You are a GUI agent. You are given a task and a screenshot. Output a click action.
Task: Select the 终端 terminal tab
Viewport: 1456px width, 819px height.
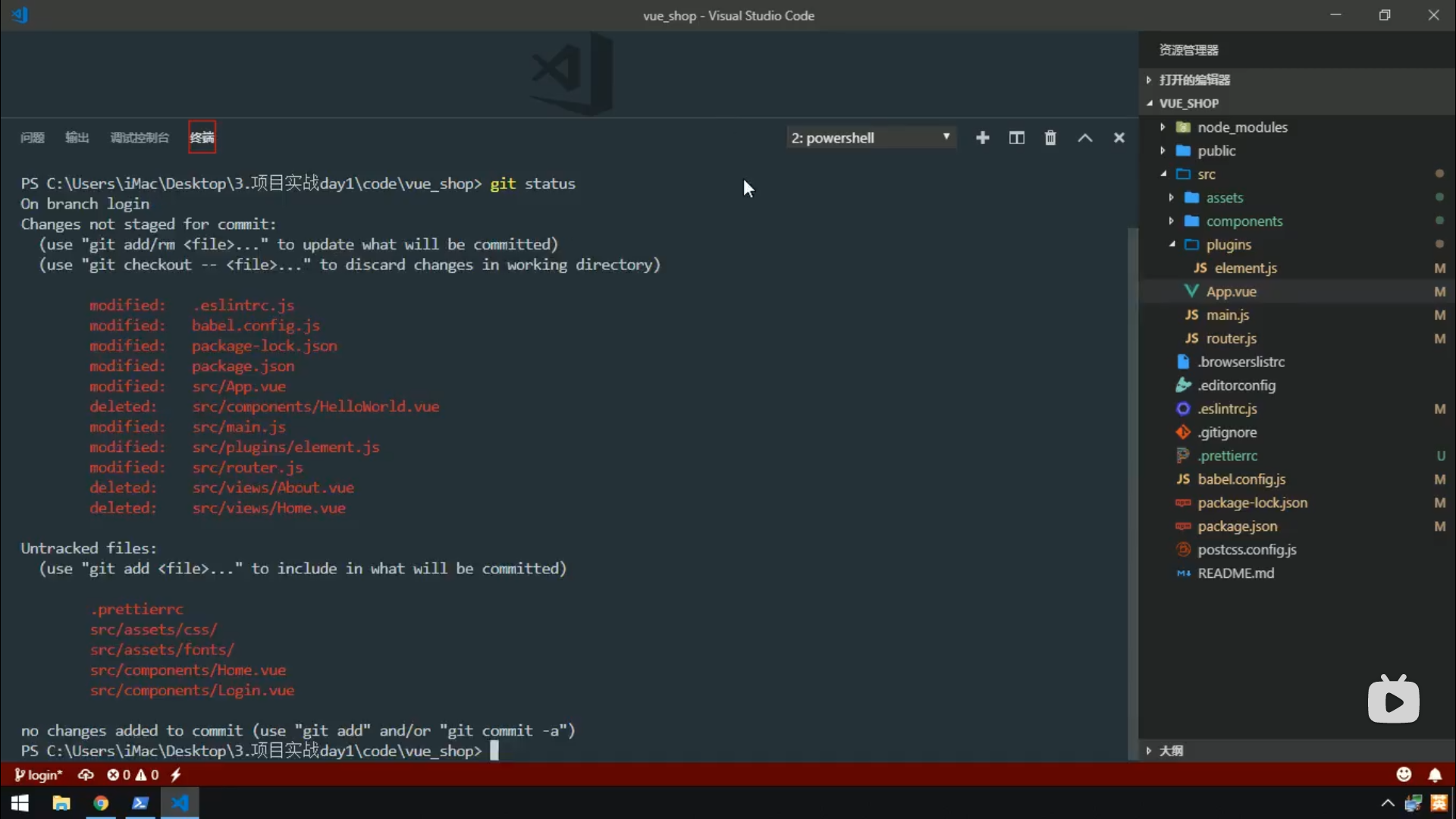point(202,137)
